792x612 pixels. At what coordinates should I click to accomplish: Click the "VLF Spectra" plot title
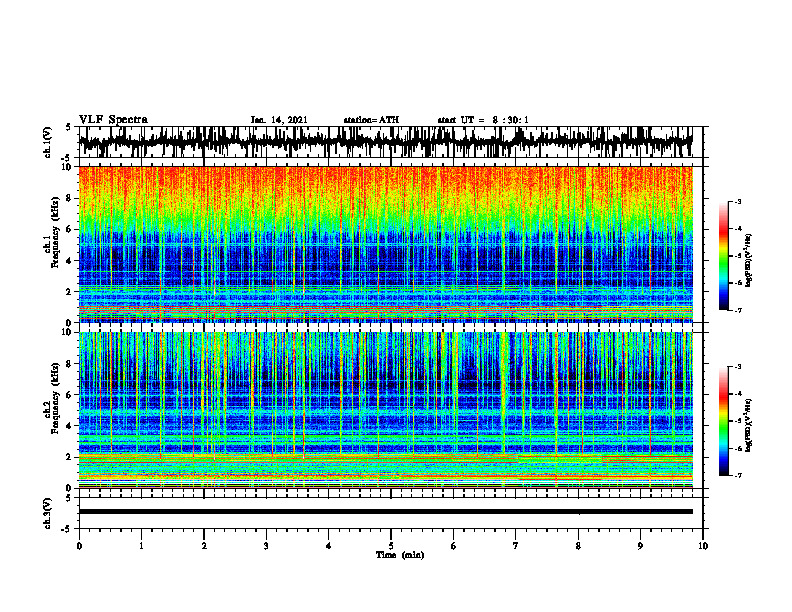coord(113,119)
